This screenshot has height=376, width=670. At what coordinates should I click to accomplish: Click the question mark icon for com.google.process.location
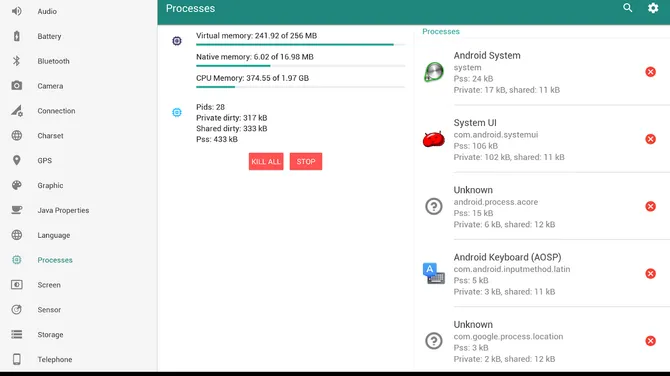[x=434, y=341]
